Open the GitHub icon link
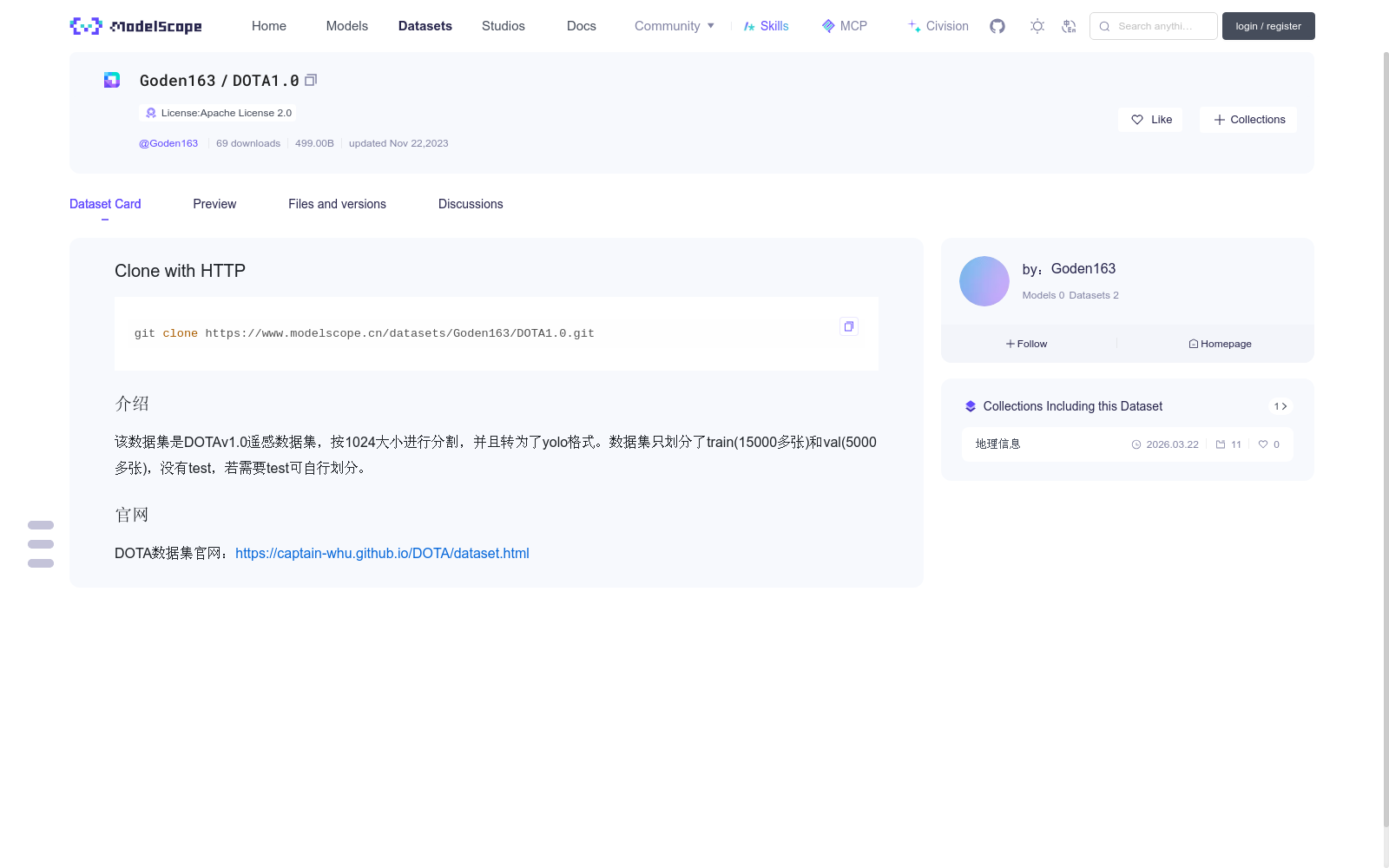 [997, 26]
